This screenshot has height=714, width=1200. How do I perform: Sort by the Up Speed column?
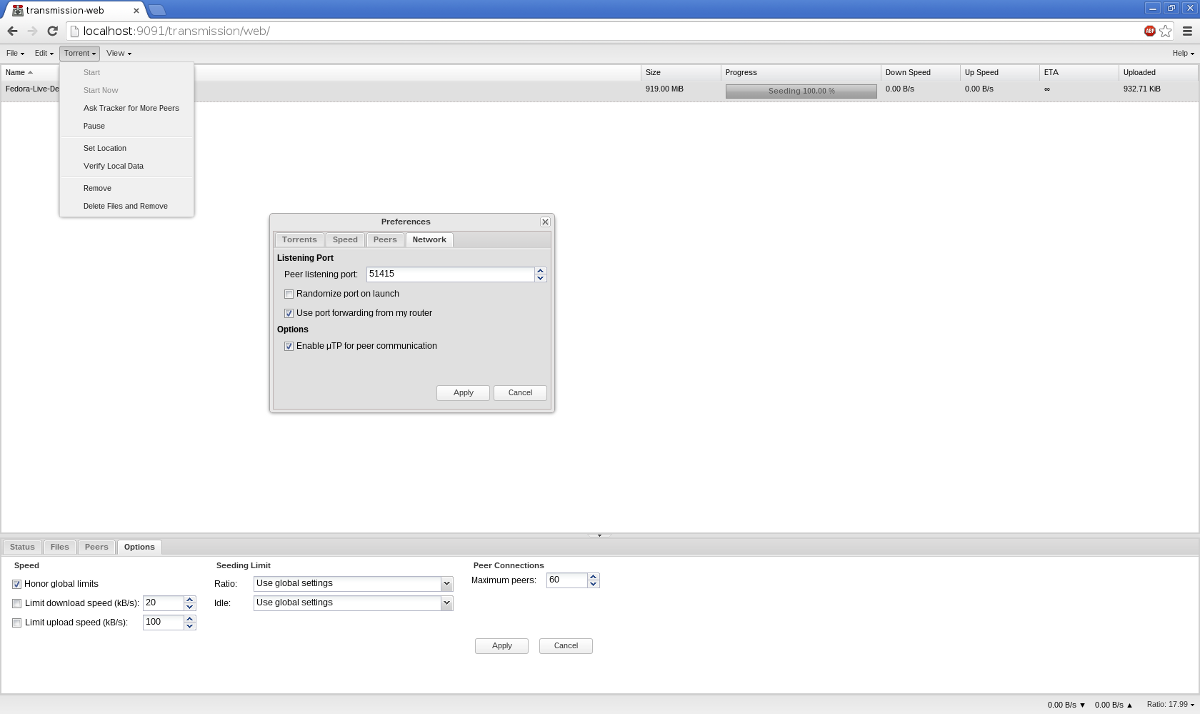pyautogui.click(x=1000, y=72)
